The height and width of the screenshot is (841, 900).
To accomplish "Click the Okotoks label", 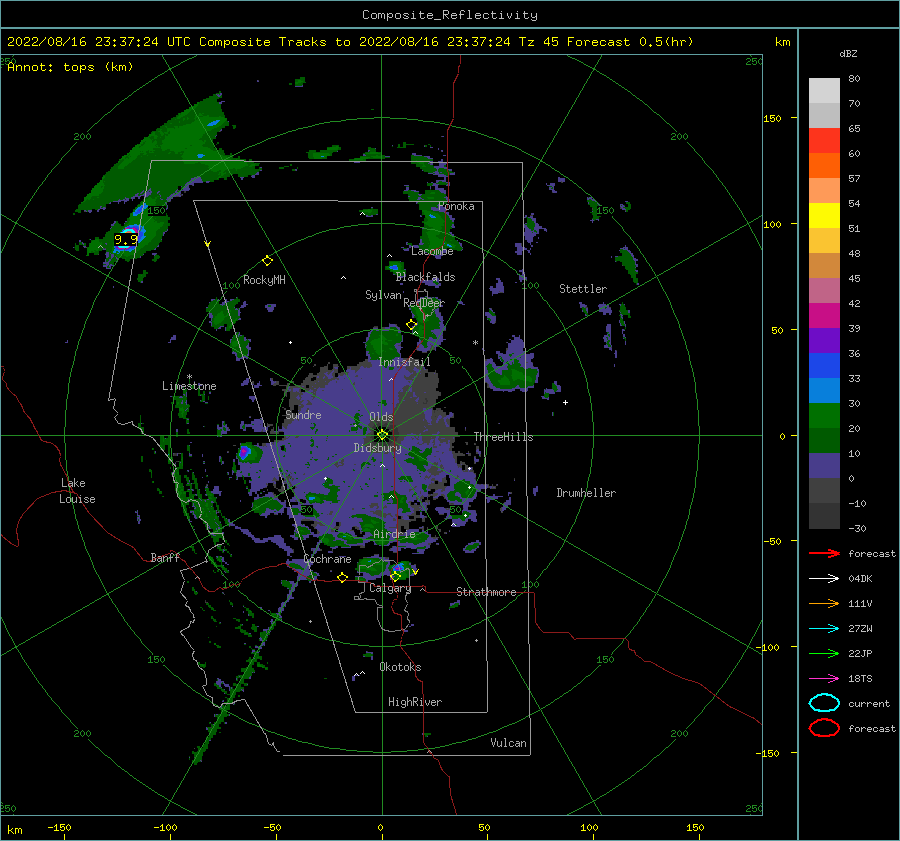I will point(400,667).
